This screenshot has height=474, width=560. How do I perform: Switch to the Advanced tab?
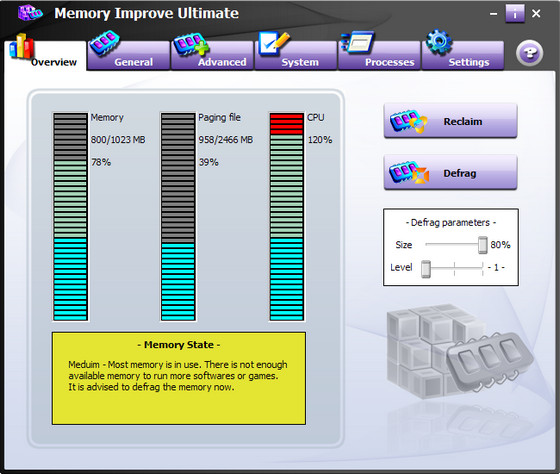(212, 56)
